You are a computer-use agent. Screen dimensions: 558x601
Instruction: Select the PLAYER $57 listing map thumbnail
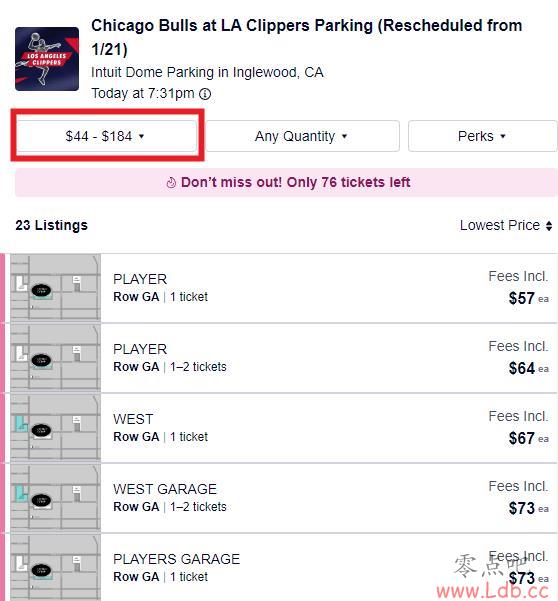click(x=55, y=288)
